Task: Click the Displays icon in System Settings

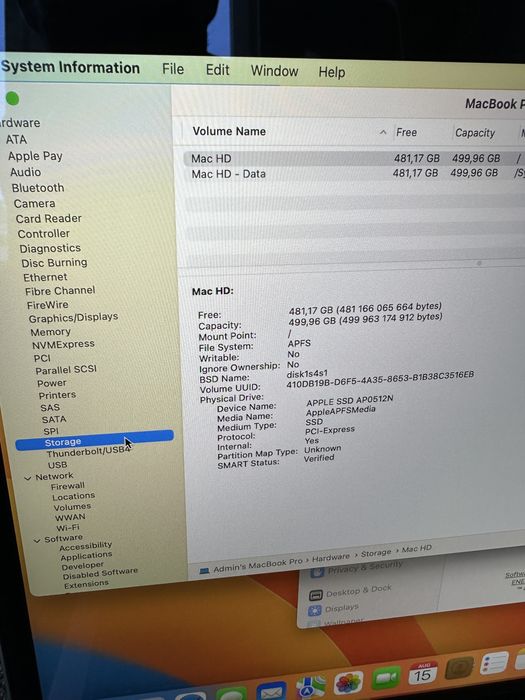Action: pos(315,611)
